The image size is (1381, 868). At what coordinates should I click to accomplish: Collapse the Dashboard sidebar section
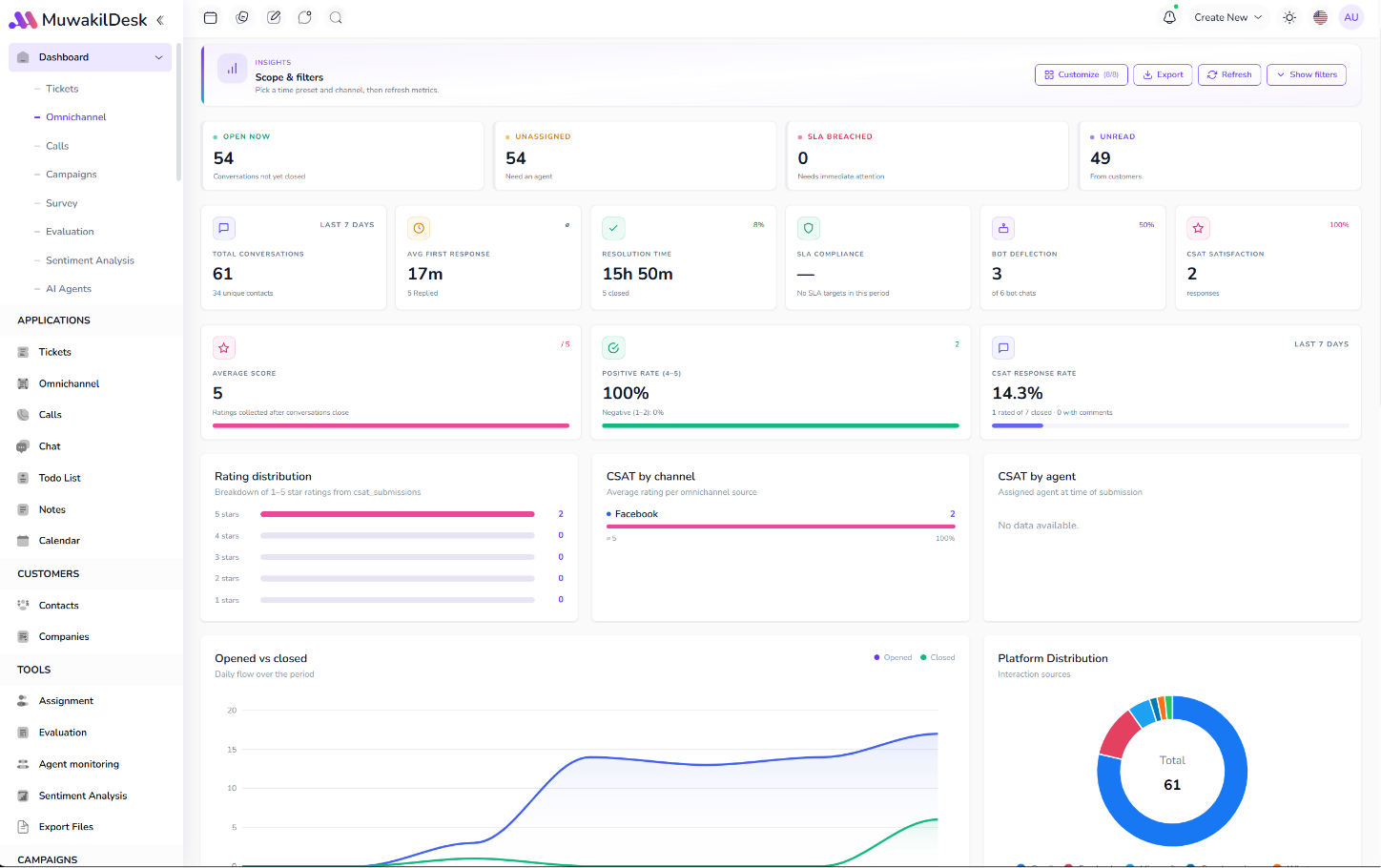pos(158,57)
